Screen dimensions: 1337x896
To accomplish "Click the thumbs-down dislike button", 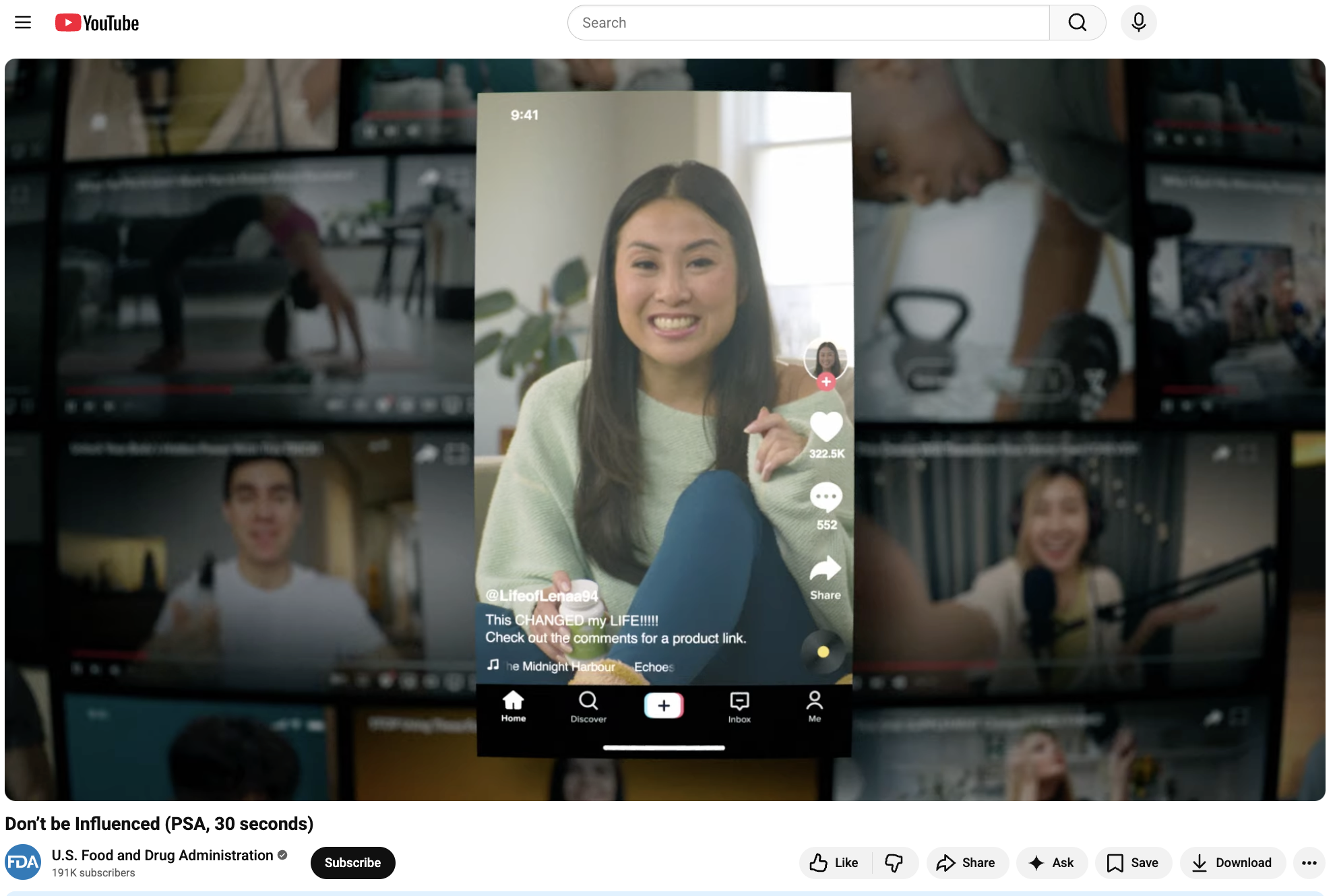I will tap(894, 862).
